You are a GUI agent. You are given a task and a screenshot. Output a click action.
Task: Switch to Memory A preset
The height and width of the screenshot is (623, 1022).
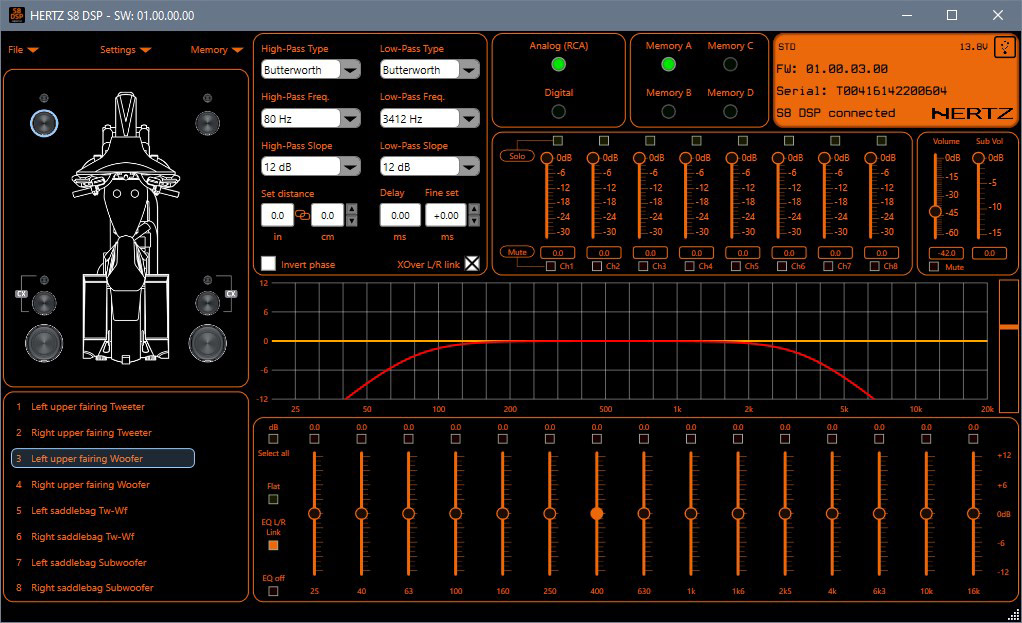tap(668, 65)
